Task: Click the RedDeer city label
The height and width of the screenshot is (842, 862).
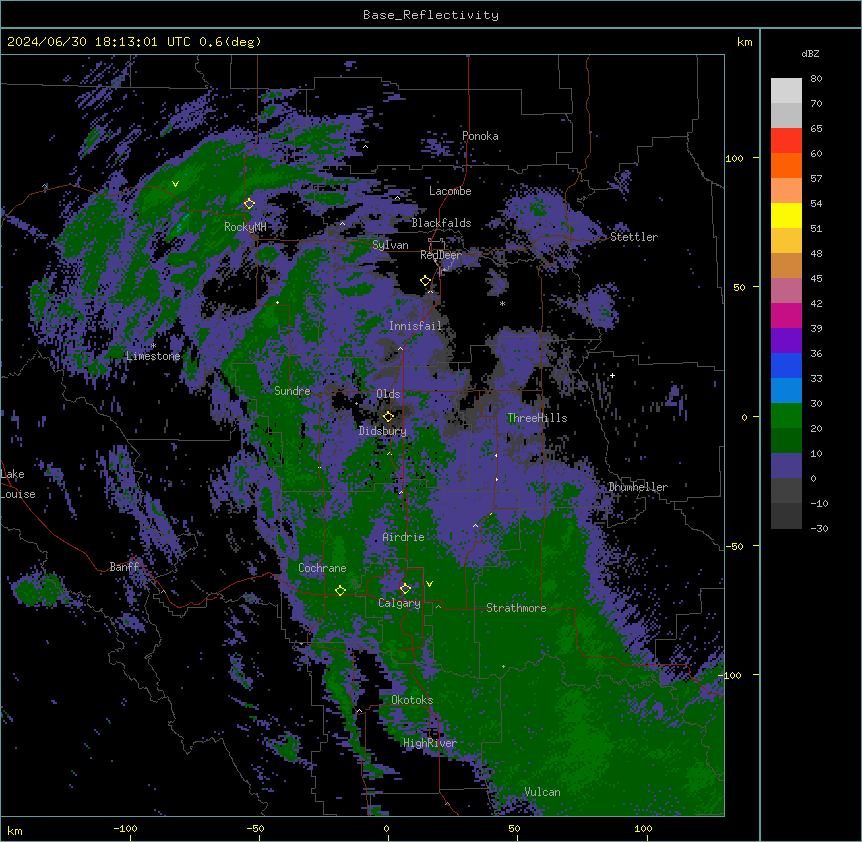Action: (x=441, y=255)
